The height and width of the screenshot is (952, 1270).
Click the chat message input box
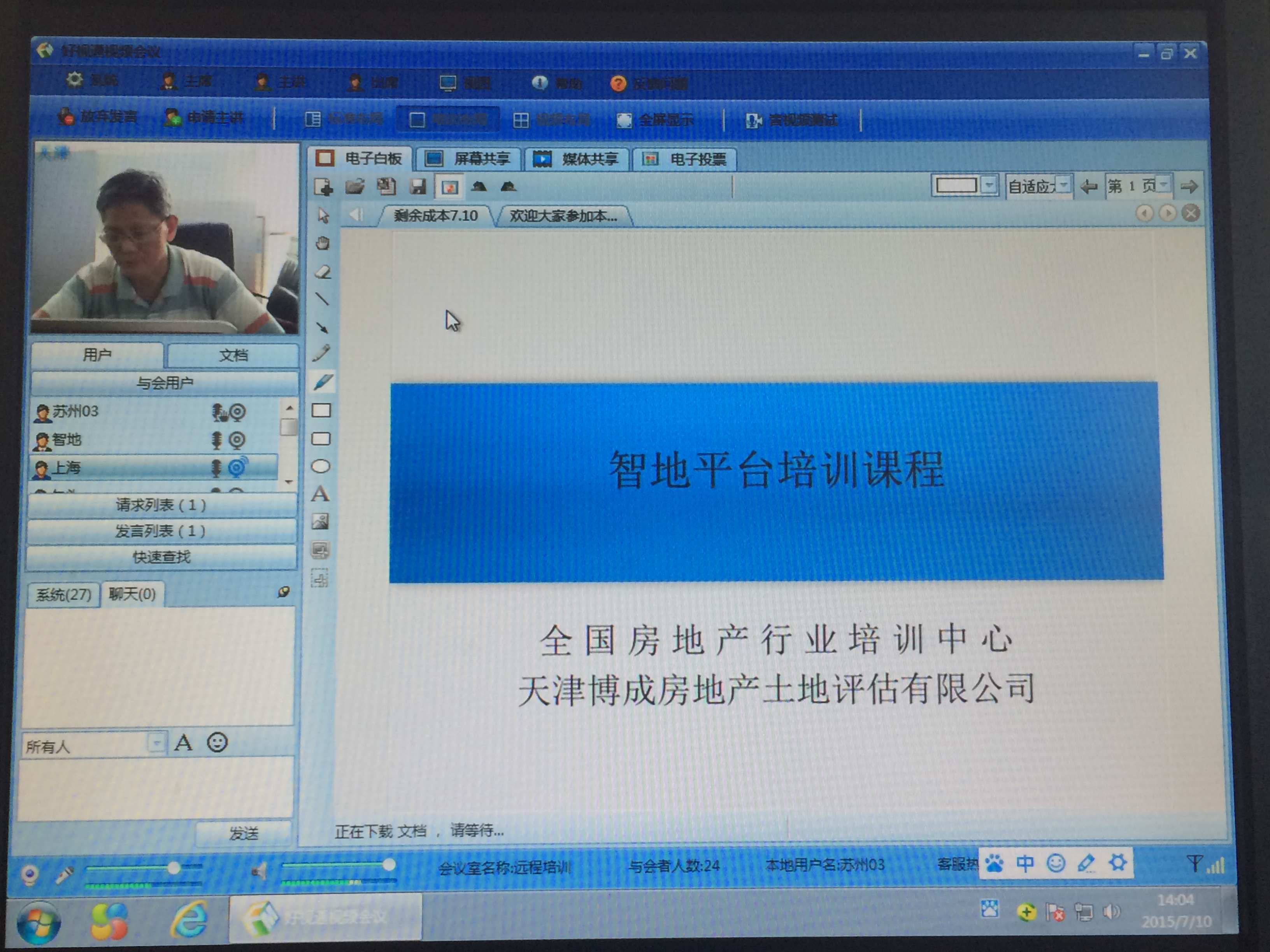click(156, 788)
